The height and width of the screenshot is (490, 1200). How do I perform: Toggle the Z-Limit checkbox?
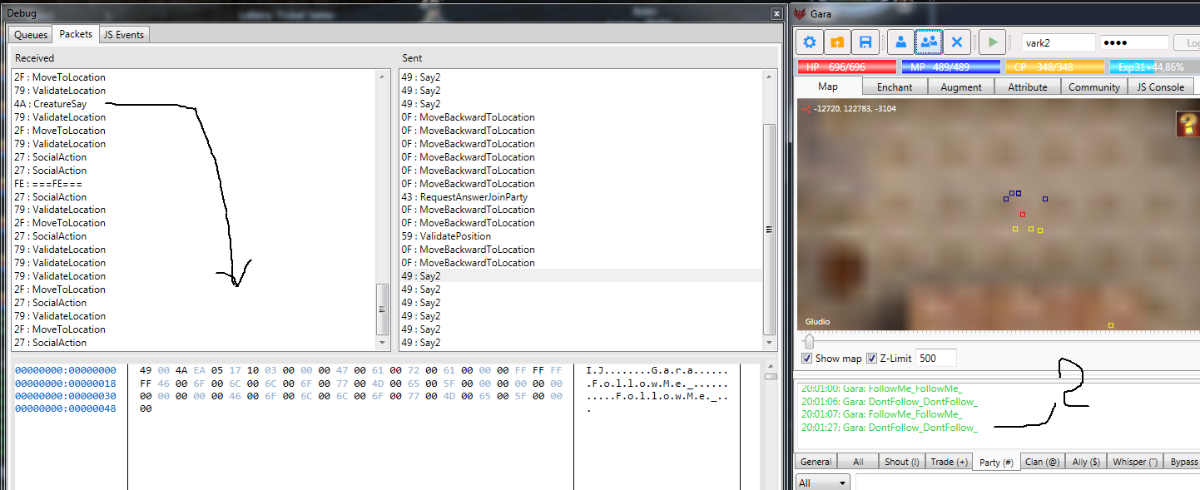[x=871, y=358]
